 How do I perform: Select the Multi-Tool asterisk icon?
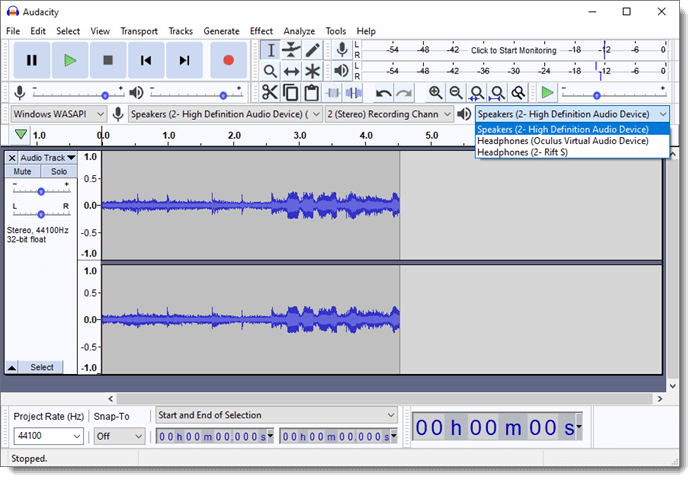[312, 71]
